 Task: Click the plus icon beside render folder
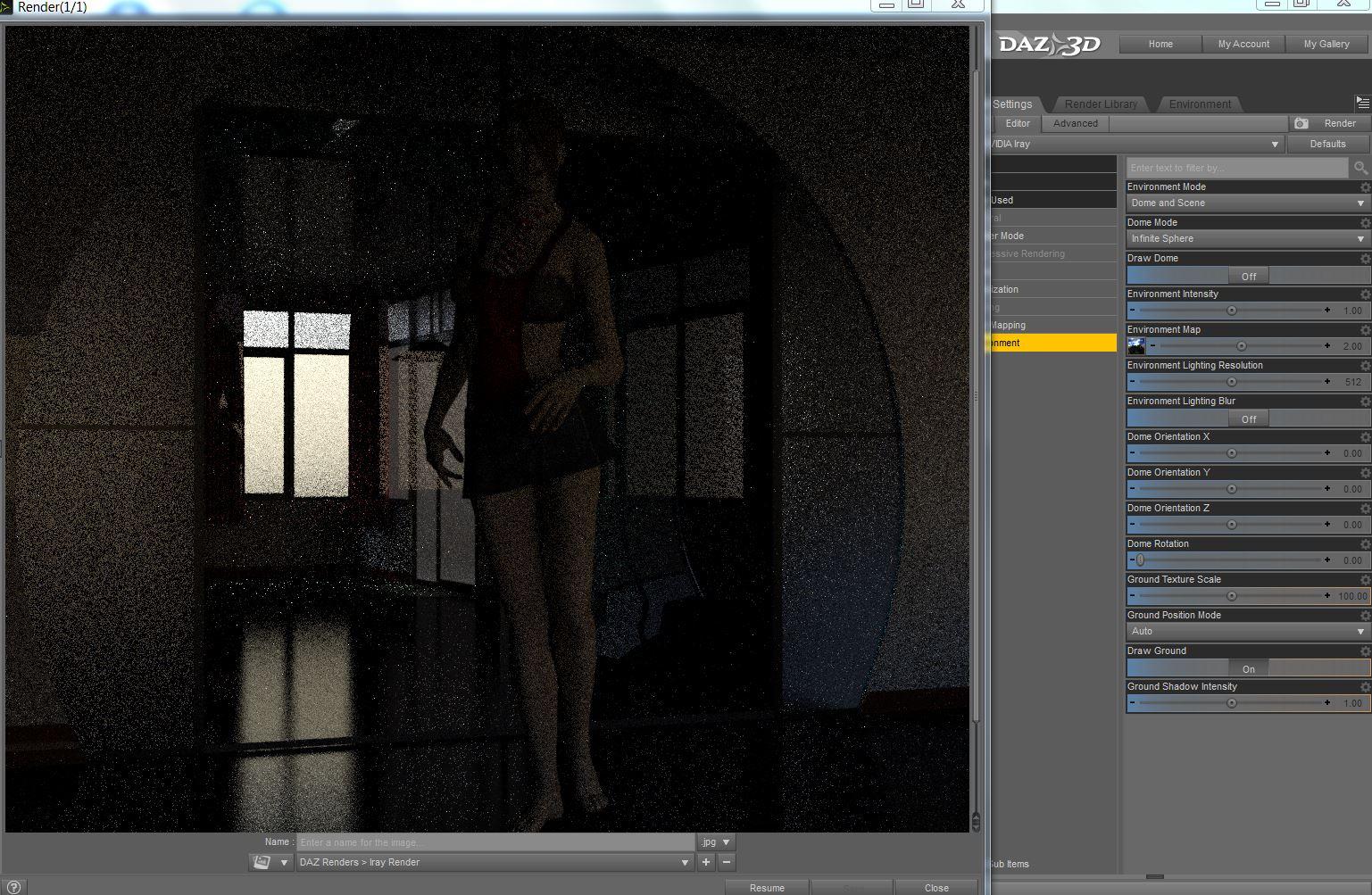pyautogui.click(x=706, y=862)
